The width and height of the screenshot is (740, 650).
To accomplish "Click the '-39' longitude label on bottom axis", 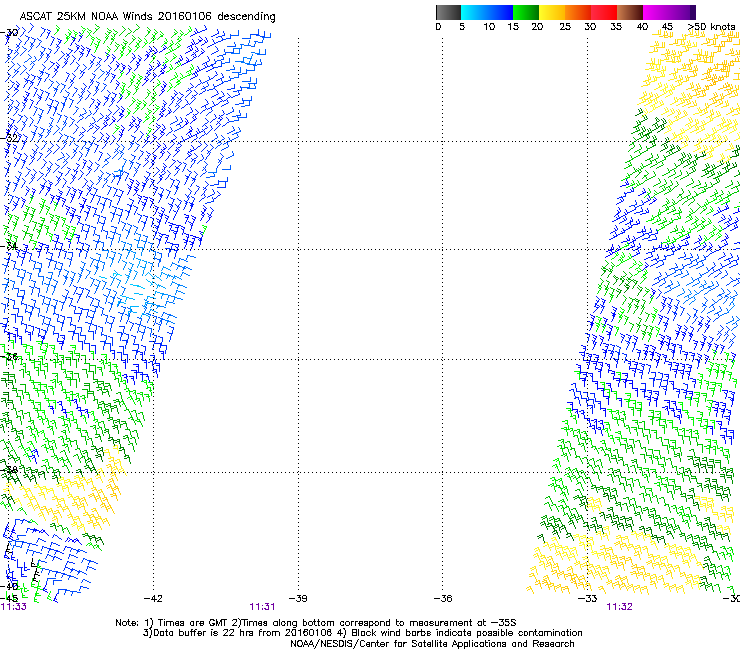I will [x=298, y=599].
